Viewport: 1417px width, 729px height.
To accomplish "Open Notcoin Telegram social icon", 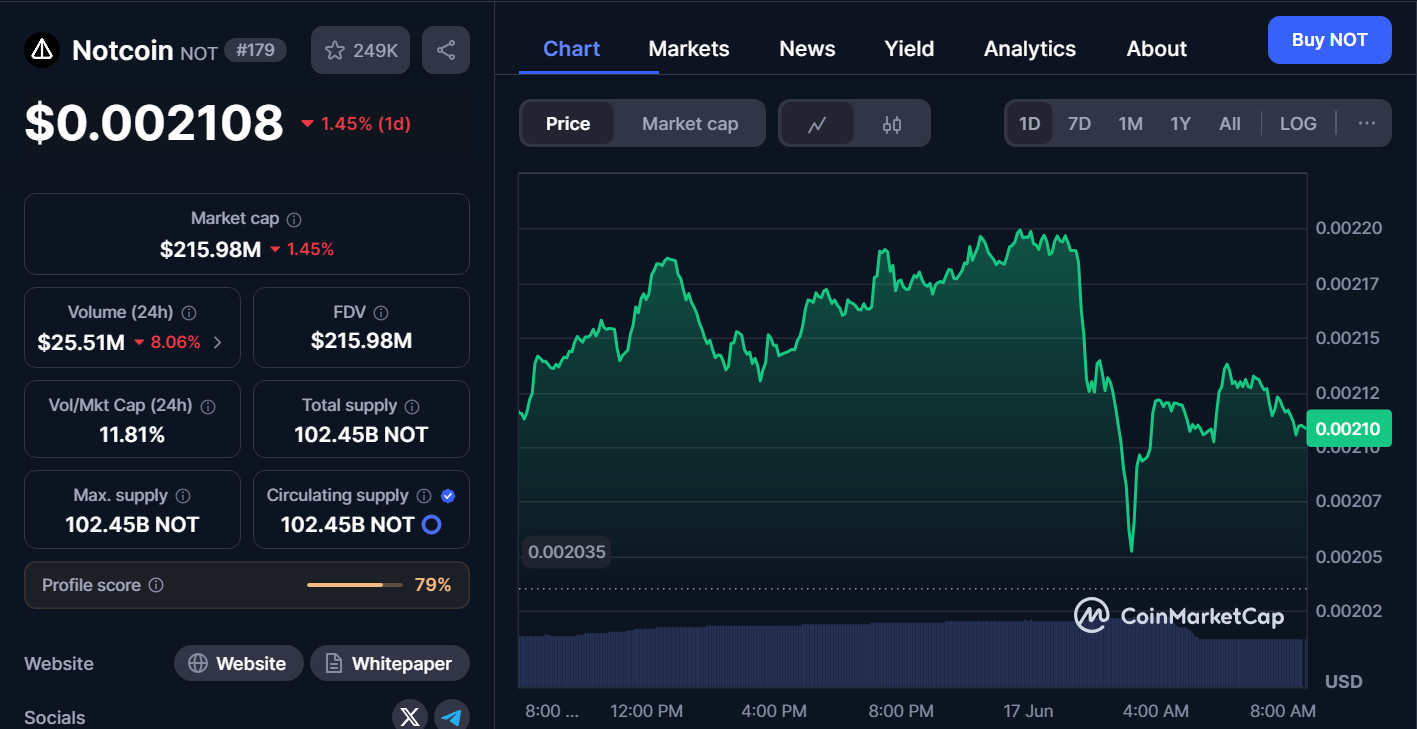I will 452,717.
